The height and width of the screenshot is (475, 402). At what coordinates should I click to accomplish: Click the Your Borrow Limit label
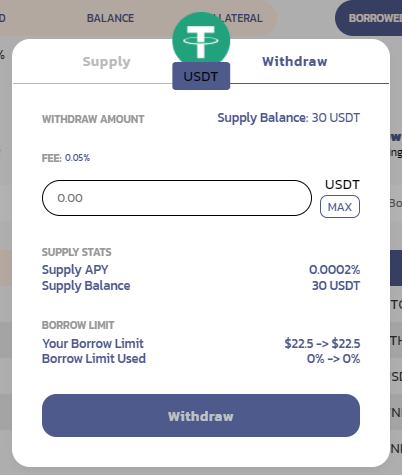pos(93,344)
